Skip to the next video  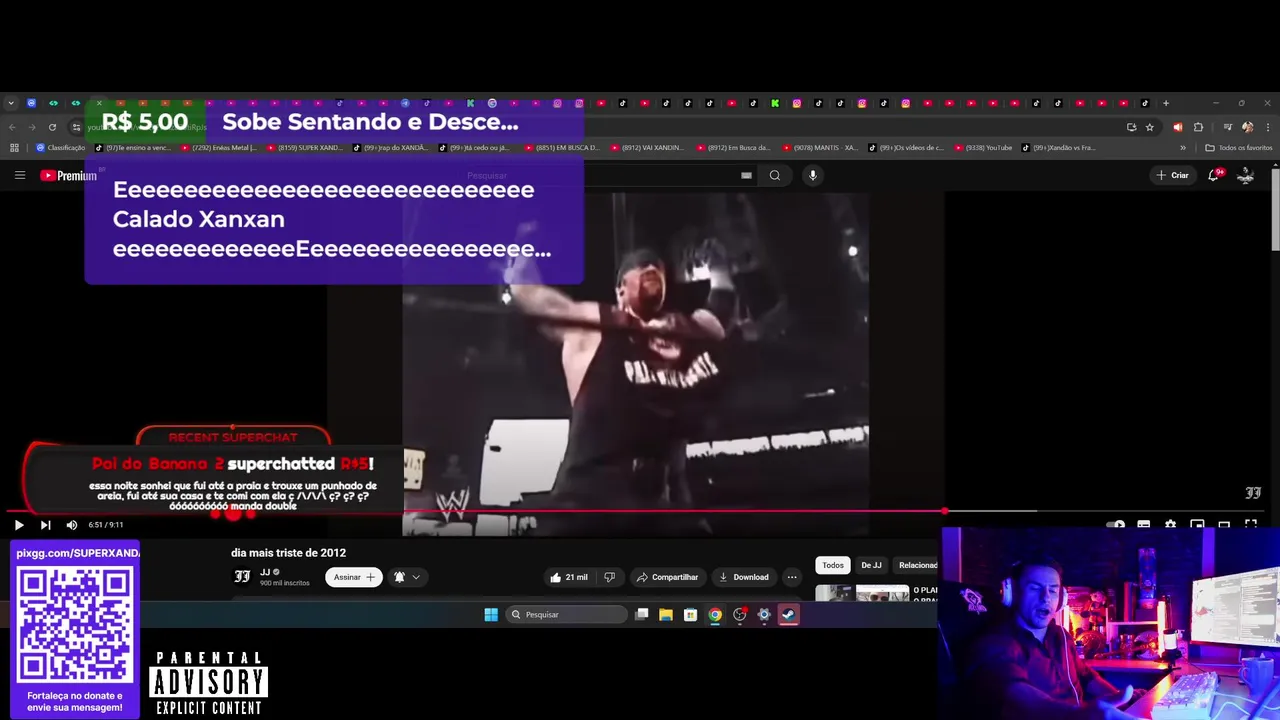point(45,525)
